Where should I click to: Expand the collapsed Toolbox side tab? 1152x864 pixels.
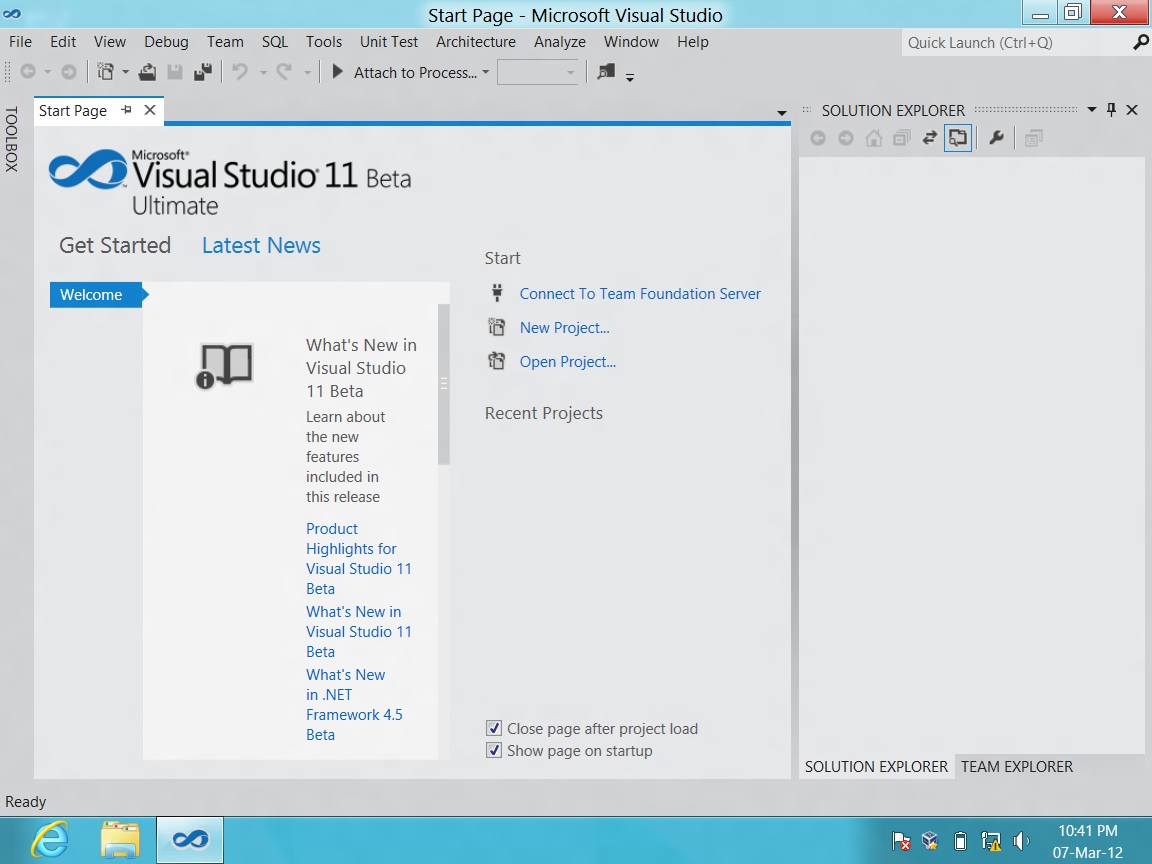(12, 139)
